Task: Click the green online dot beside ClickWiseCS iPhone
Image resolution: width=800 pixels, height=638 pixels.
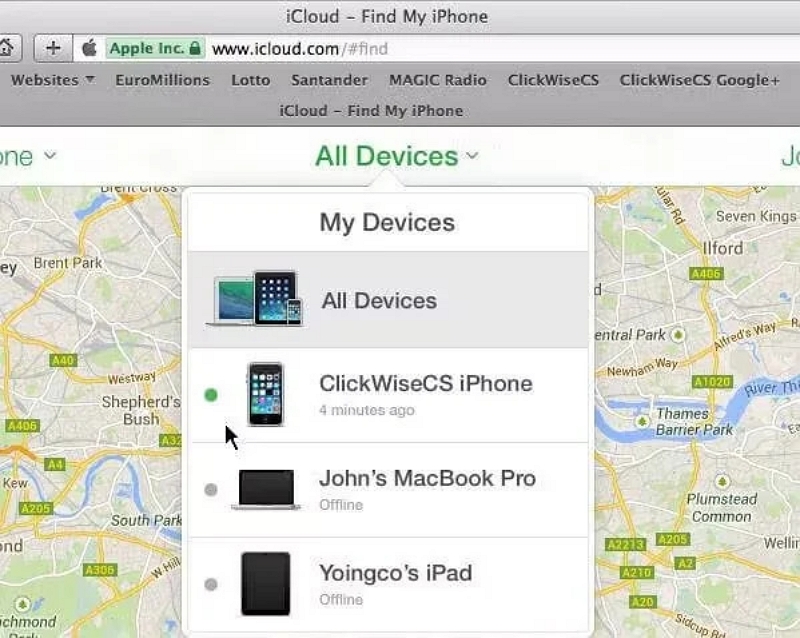Action: coord(210,394)
